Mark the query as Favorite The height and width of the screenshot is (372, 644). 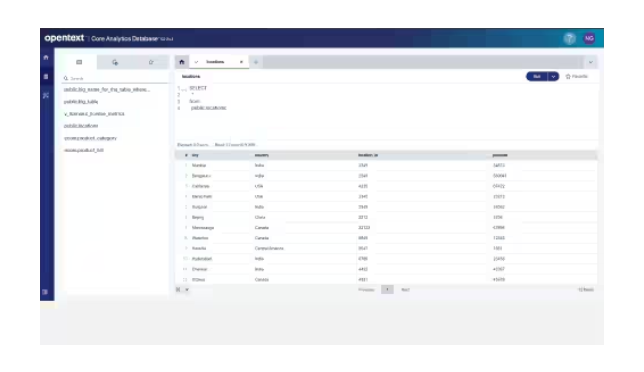577,76
